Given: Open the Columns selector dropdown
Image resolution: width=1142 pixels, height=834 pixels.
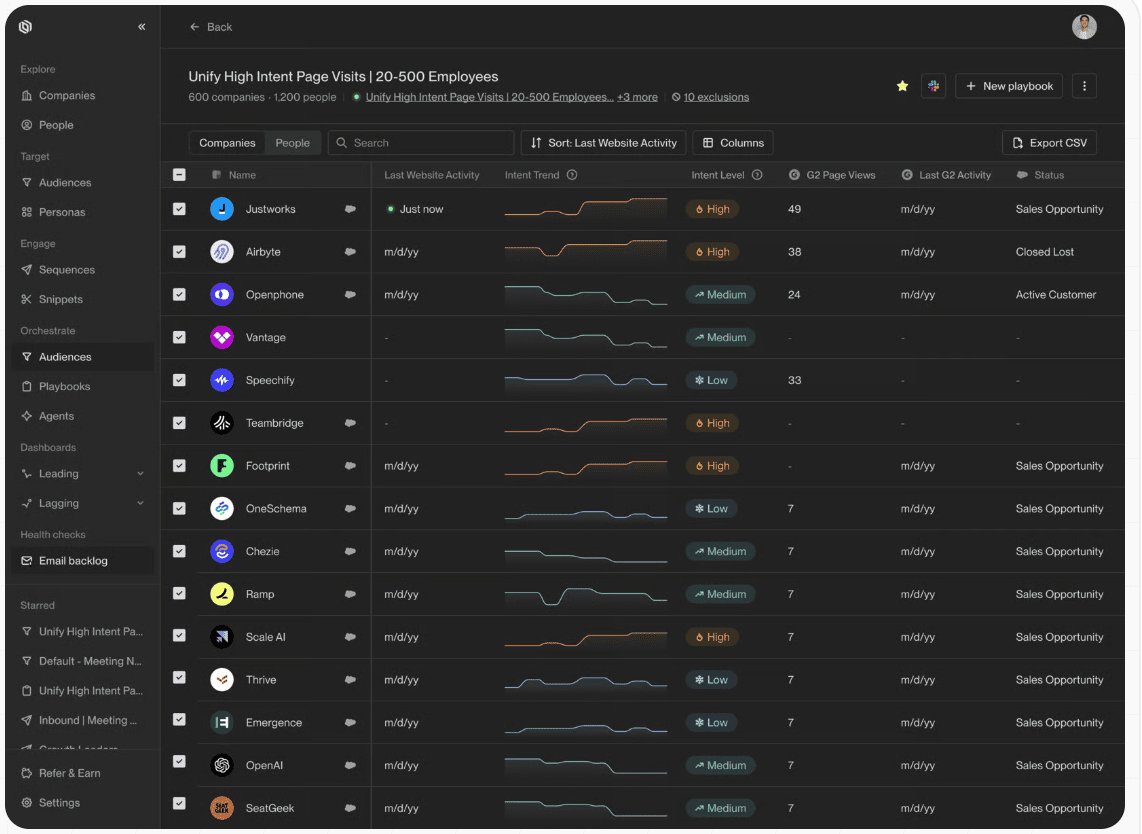Looking at the screenshot, I should (733, 143).
